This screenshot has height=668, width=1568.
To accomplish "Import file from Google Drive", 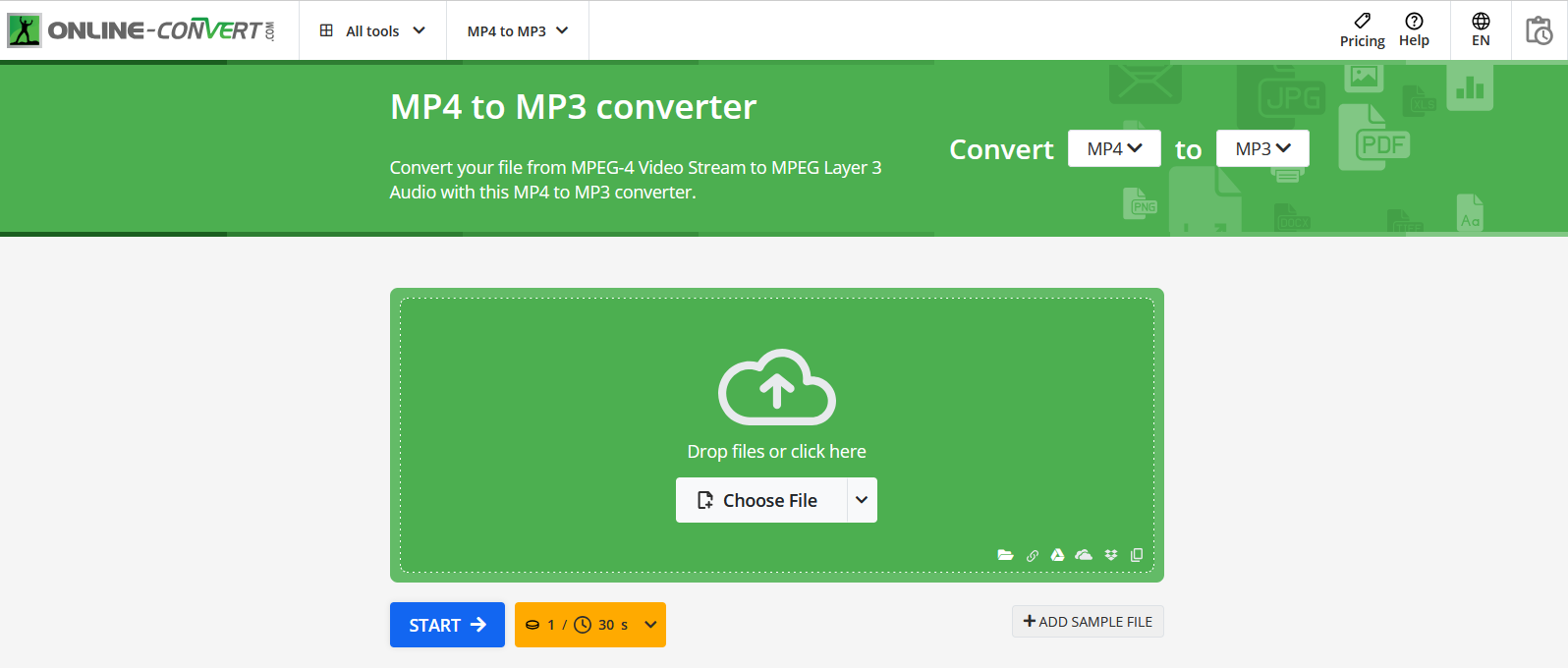I will [x=1057, y=555].
